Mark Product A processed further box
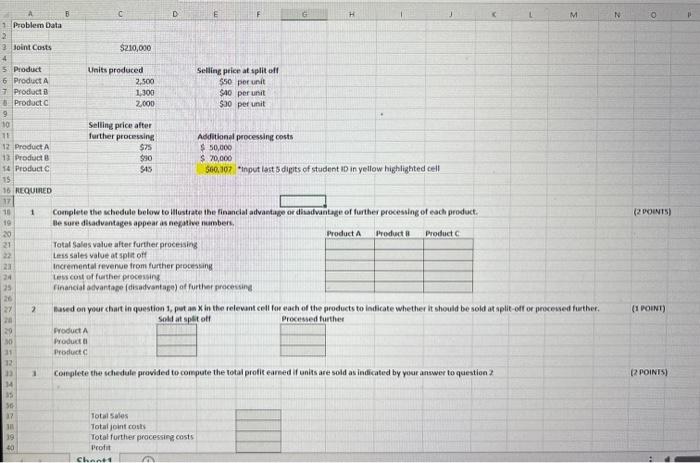This screenshot has width=700, height=463. [x=303, y=330]
